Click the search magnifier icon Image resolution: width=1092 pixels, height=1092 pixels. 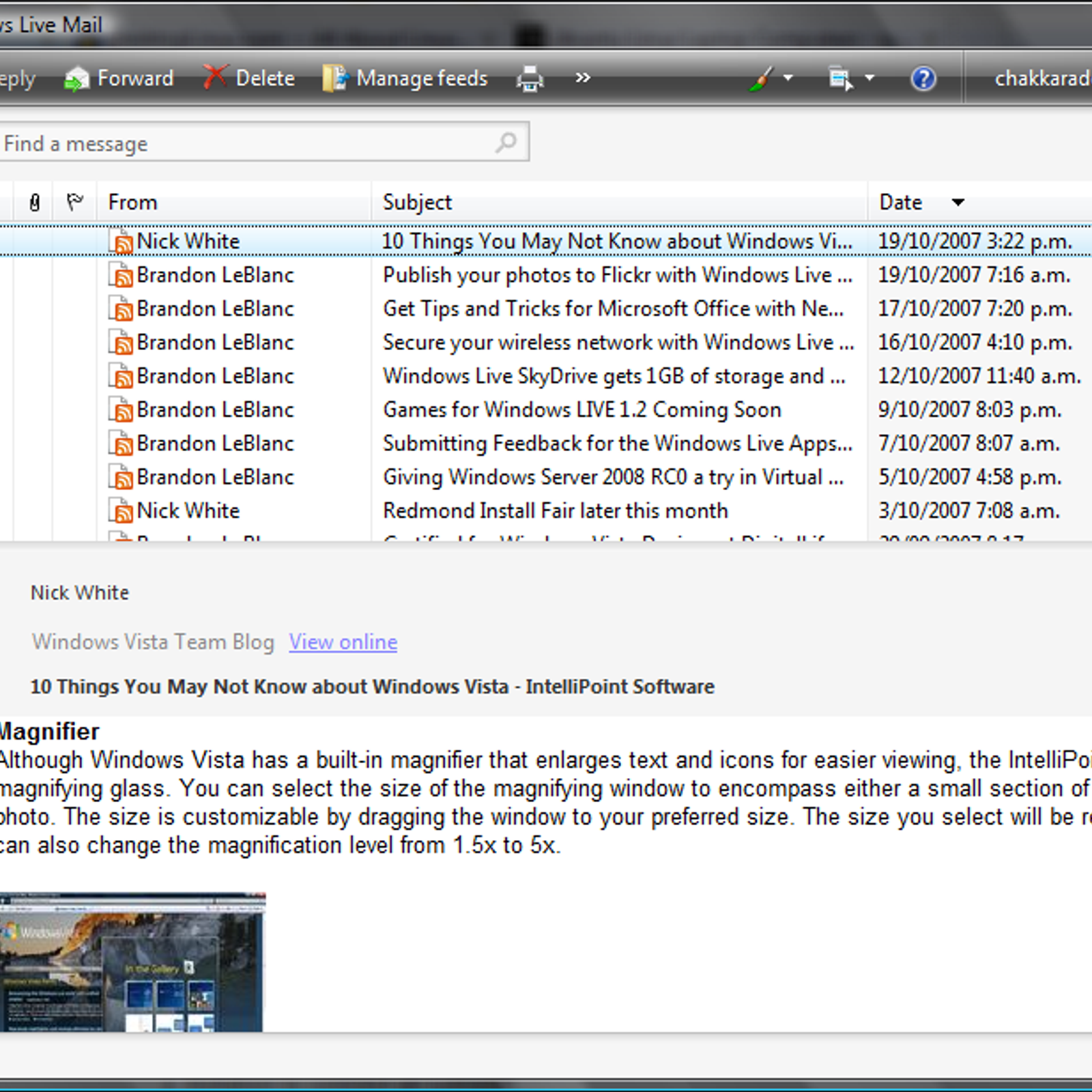coord(506,142)
